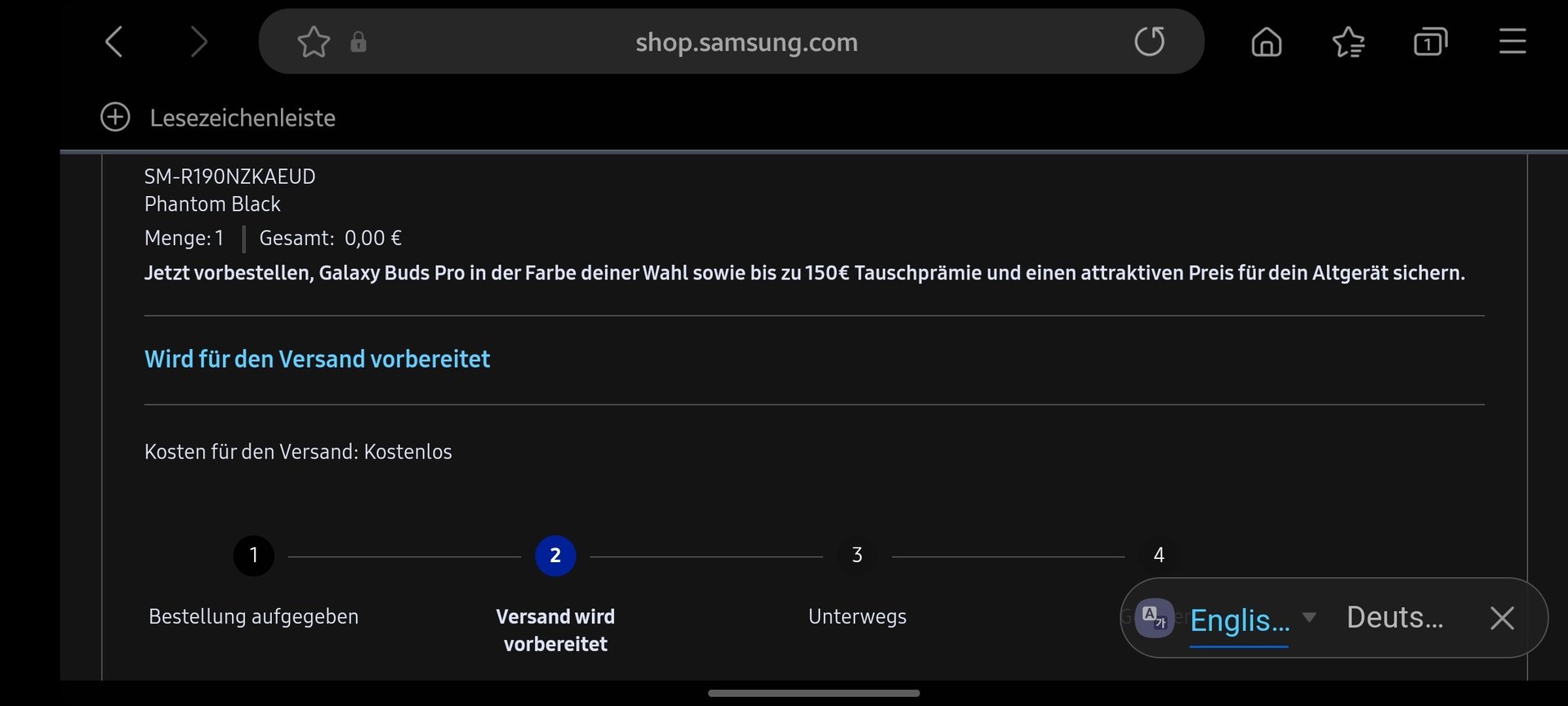The width and height of the screenshot is (1568, 706).
Task: Switch translation to Deutsch
Action: point(1395,618)
